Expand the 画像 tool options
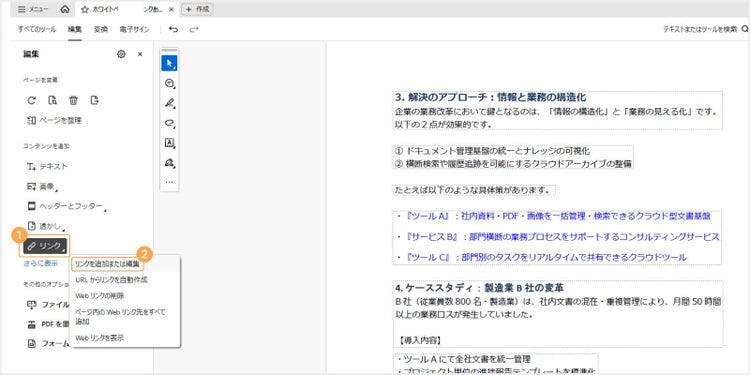 click(x=43, y=187)
